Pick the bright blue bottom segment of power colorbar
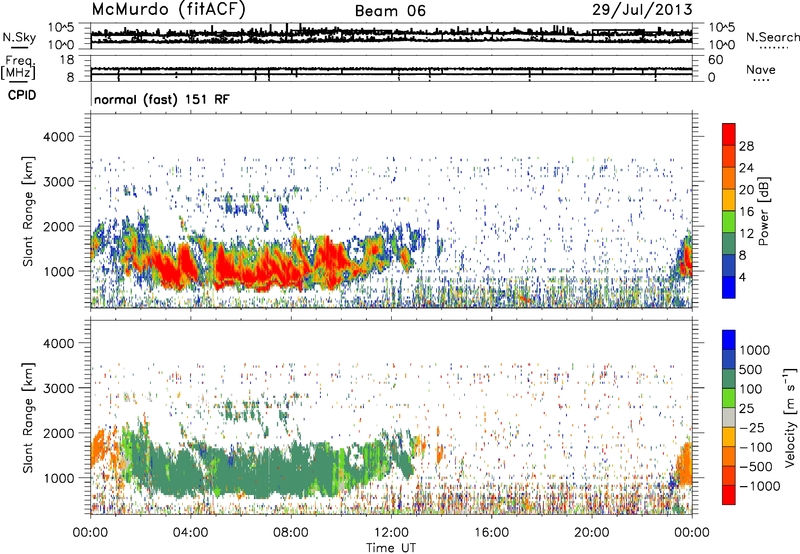This screenshot has width=800, height=554. coord(729,288)
